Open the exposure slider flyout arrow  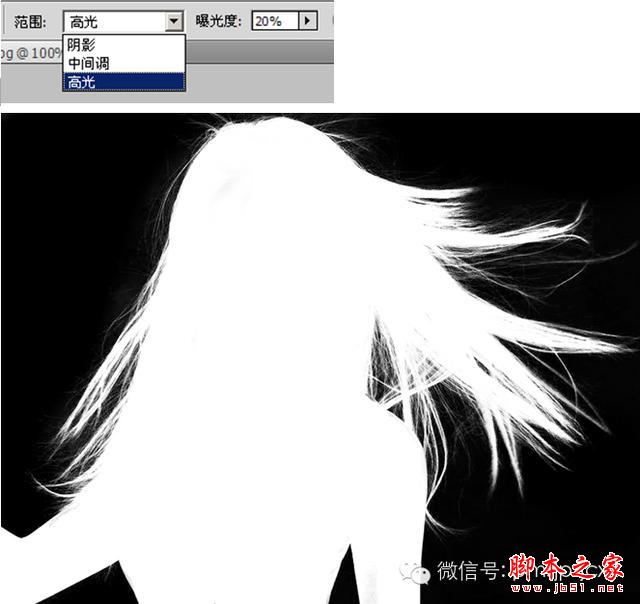pos(308,21)
